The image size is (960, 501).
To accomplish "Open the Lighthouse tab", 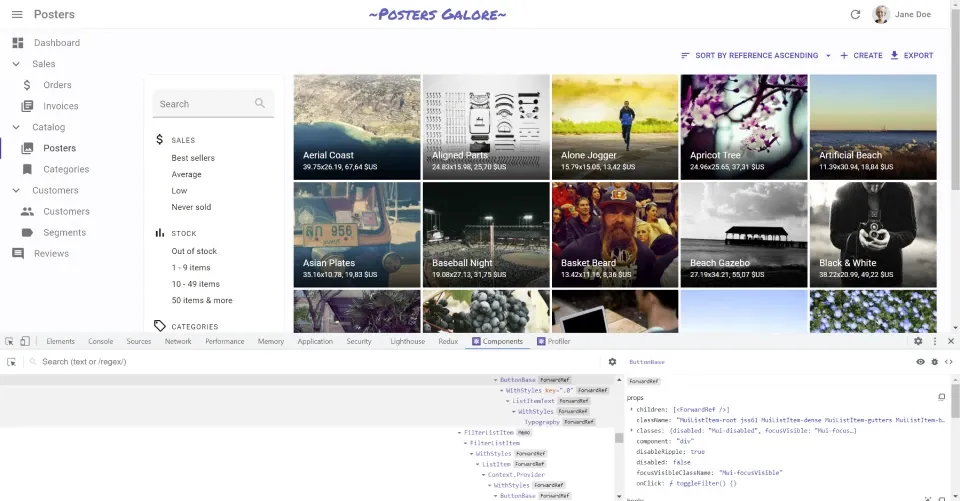I will click(x=408, y=341).
